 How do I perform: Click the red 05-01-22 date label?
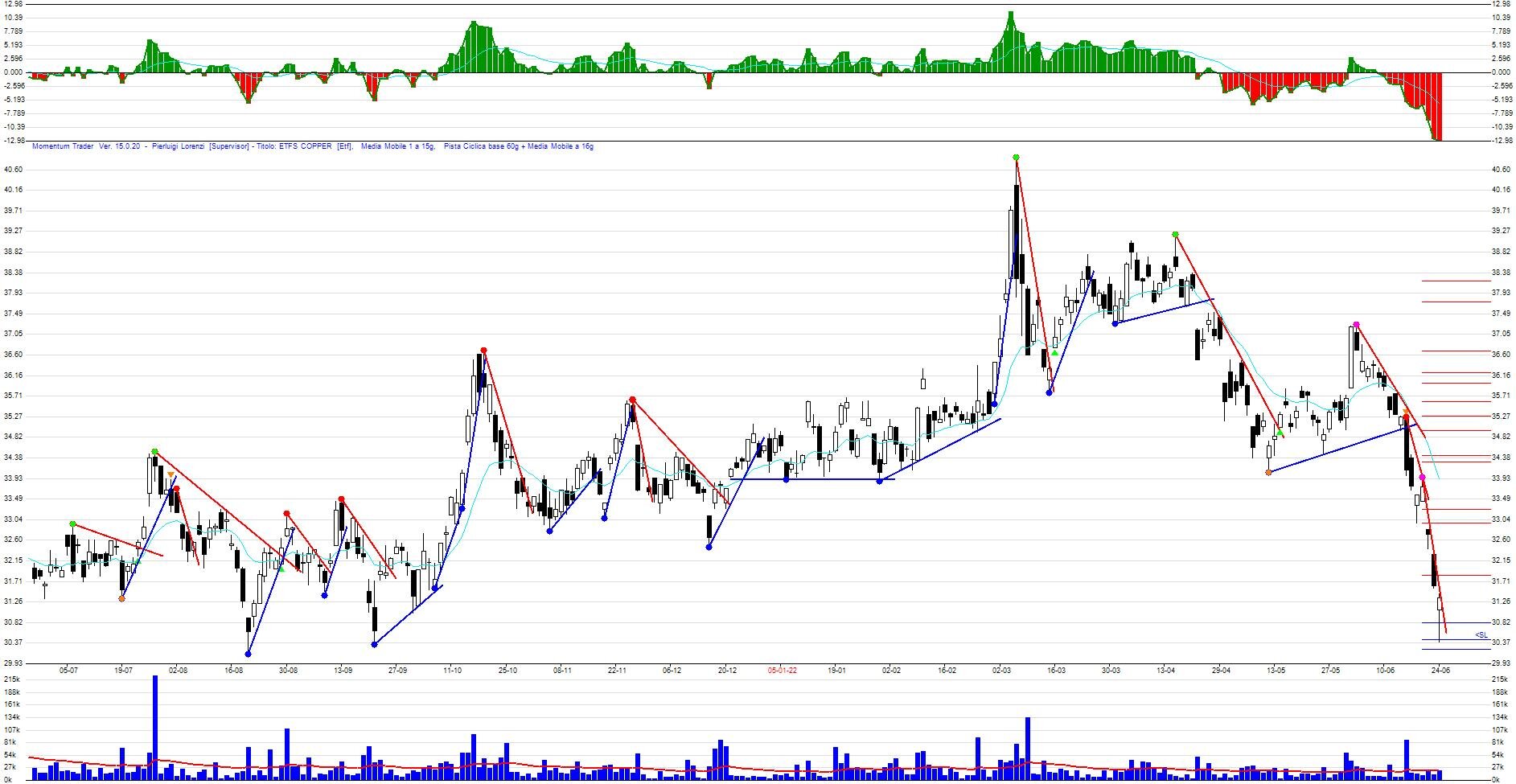(782, 670)
